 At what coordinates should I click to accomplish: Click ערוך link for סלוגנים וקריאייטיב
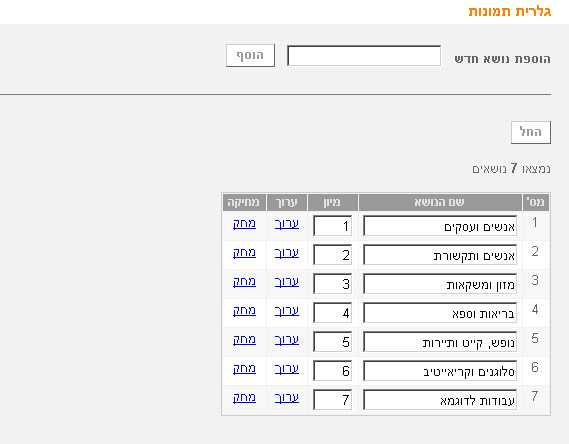tap(287, 369)
